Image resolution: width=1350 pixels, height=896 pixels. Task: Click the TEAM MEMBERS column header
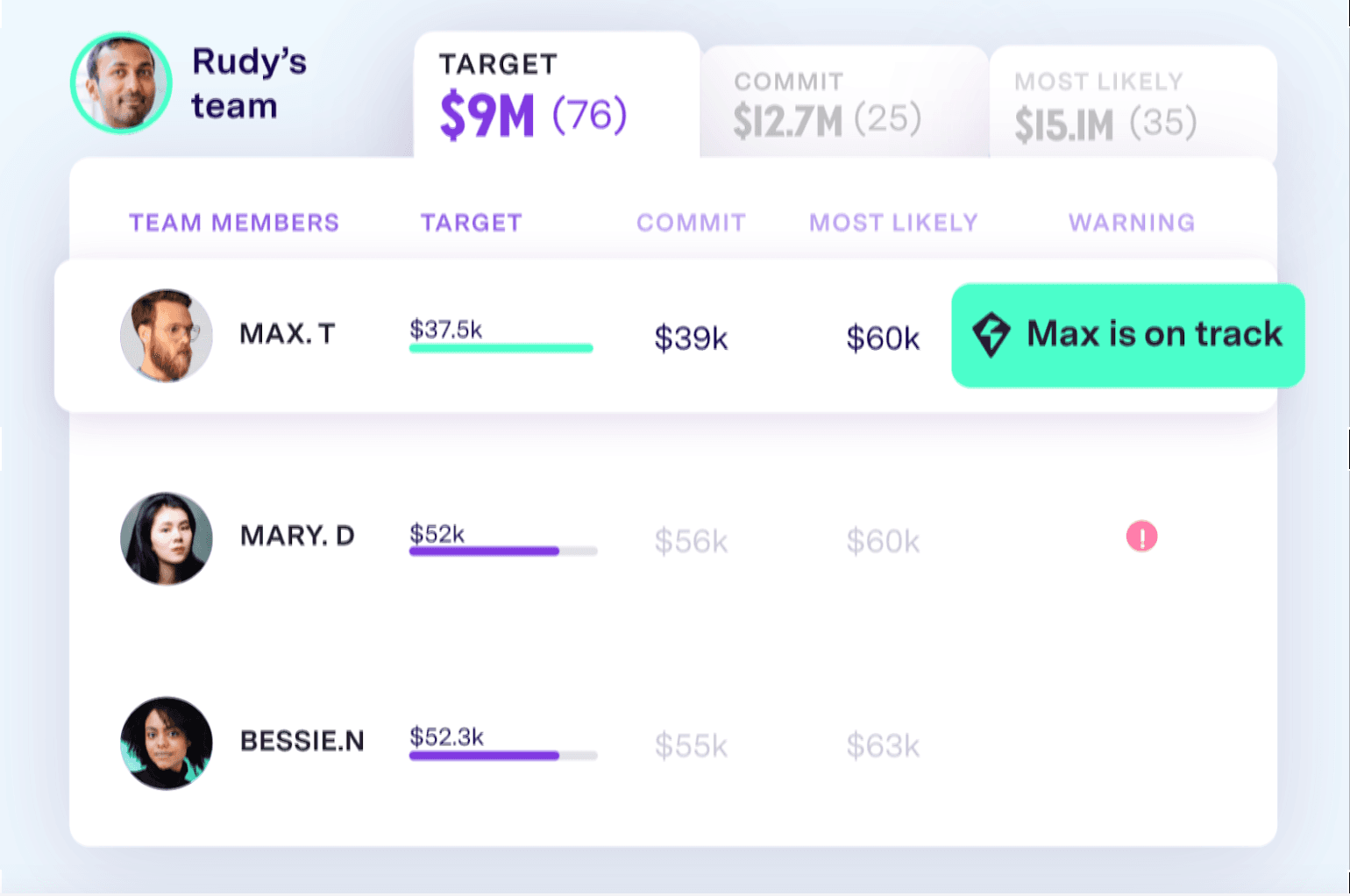(x=234, y=223)
